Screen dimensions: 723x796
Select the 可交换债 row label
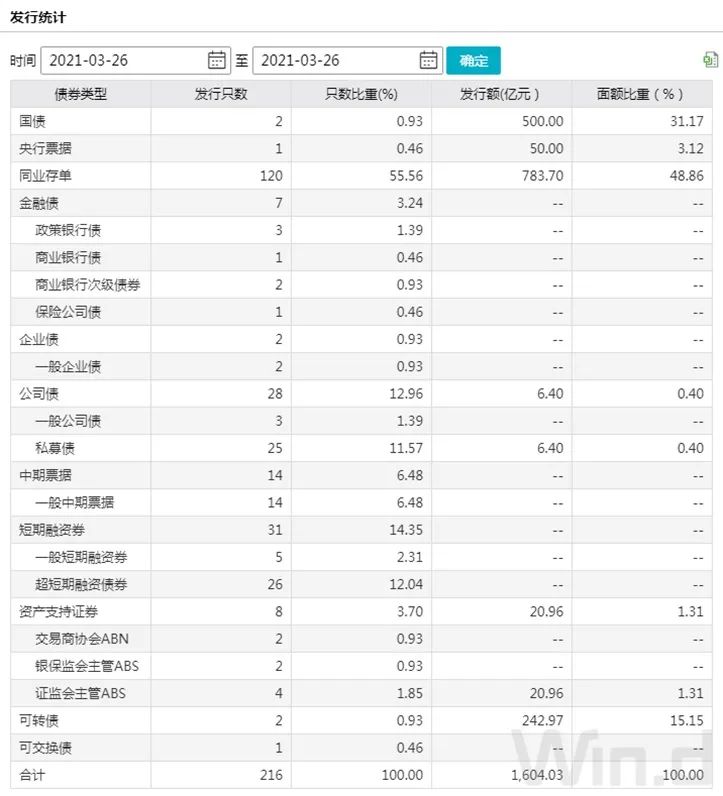(45, 748)
